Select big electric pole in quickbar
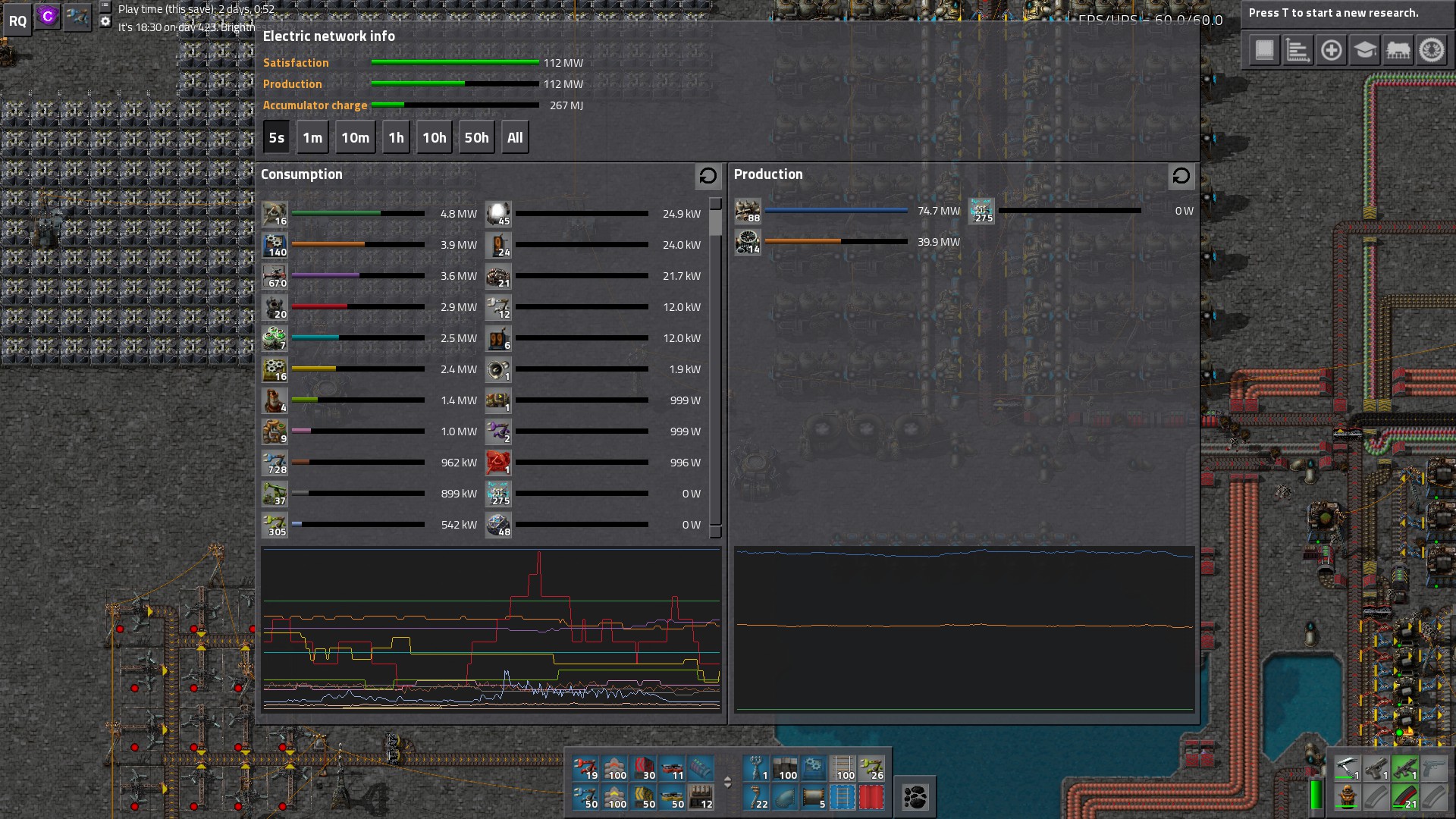 click(x=756, y=768)
